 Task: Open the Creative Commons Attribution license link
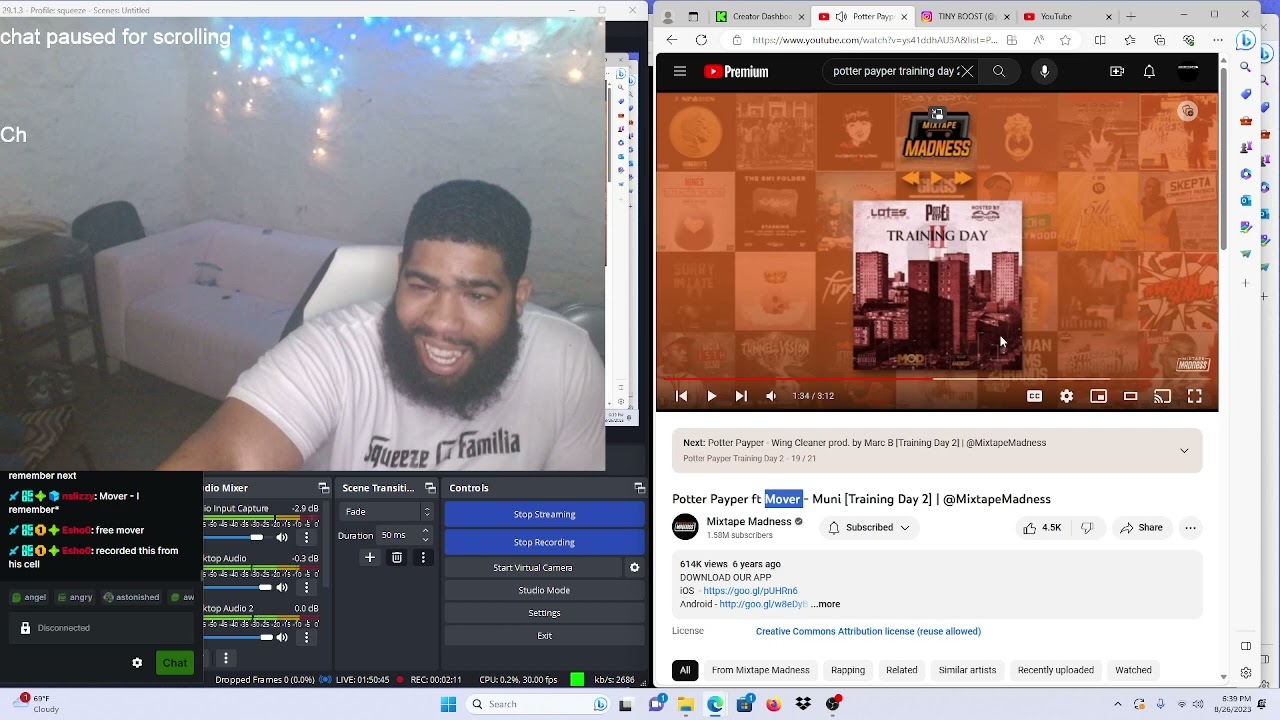(868, 631)
